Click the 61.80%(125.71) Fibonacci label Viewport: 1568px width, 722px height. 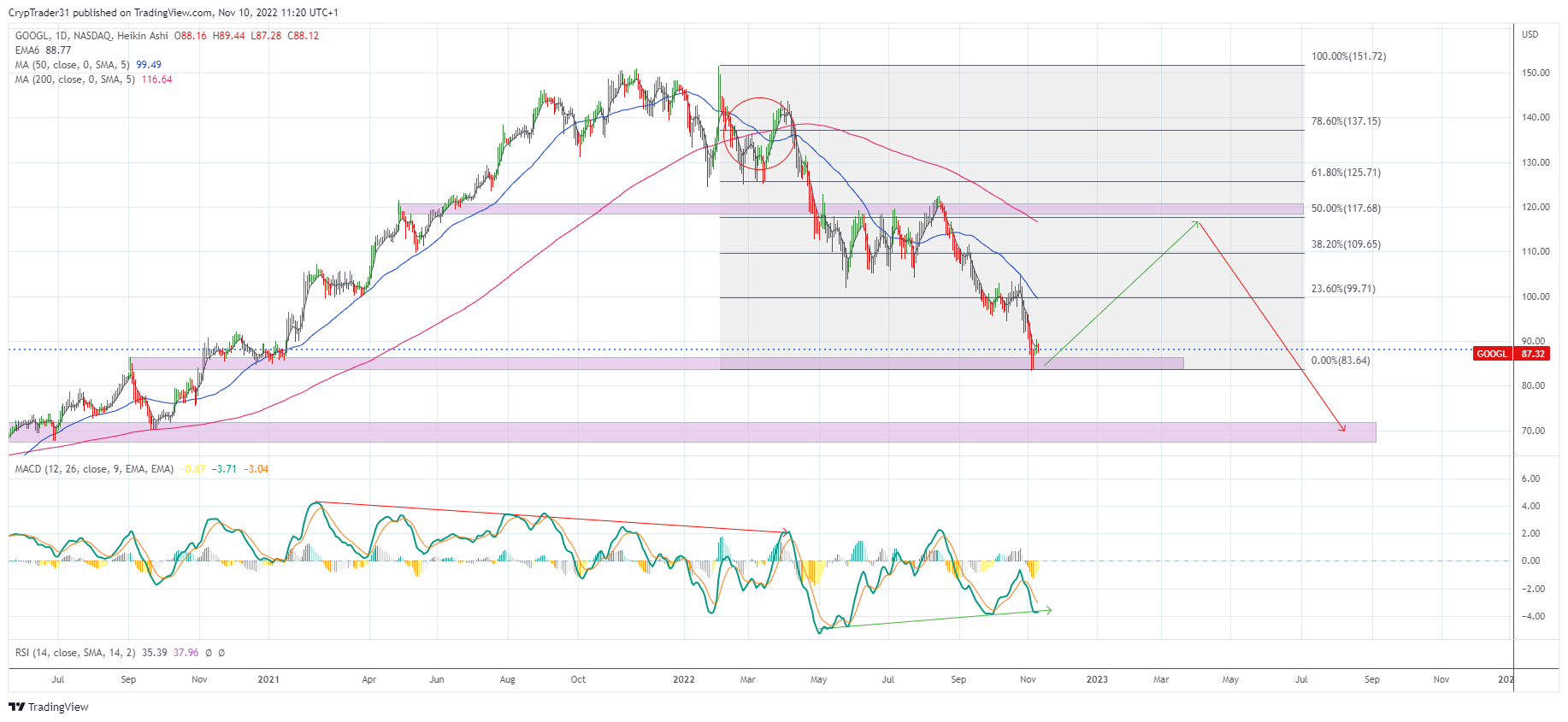point(1346,173)
